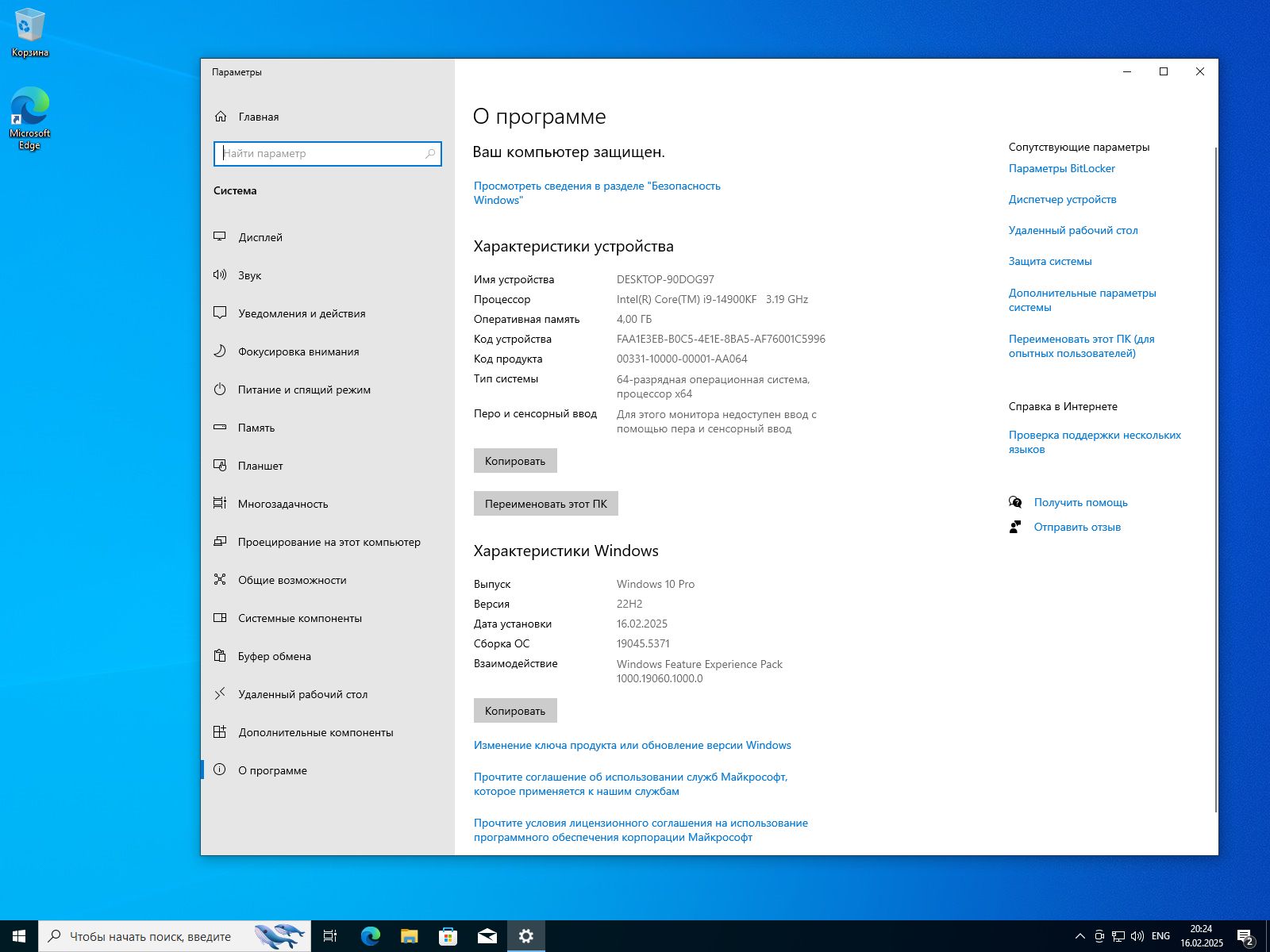
Task: Open the Многозадачность settings section
Action: (x=283, y=504)
